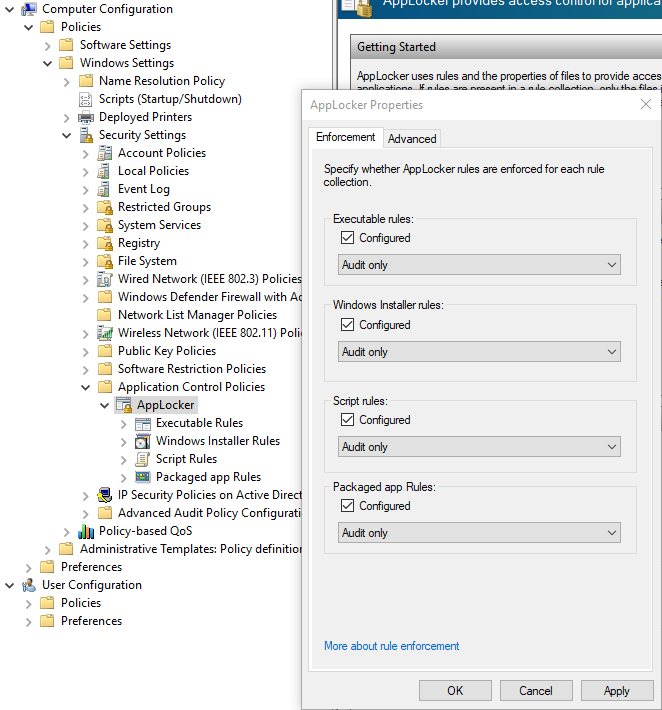This screenshot has width=662, height=710.
Task: Uncheck Configured under Script rules
Action: click(347, 420)
